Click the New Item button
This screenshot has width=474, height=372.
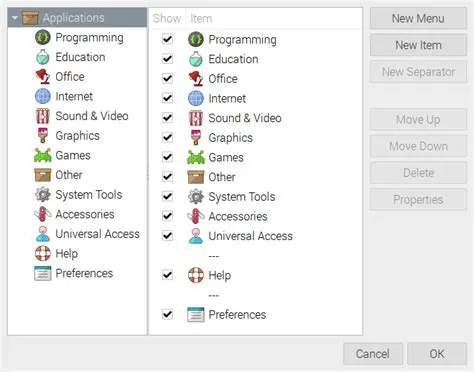(x=418, y=45)
